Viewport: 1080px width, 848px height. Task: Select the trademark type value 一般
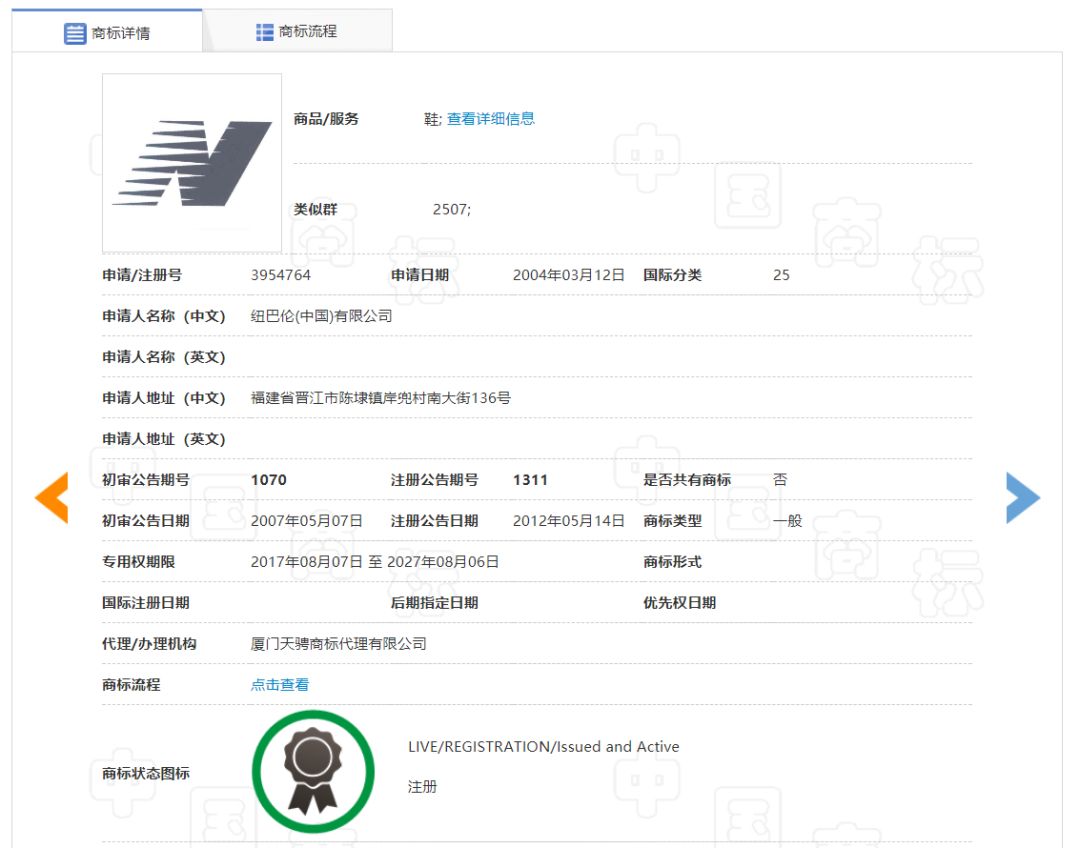[x=787, y=521]
